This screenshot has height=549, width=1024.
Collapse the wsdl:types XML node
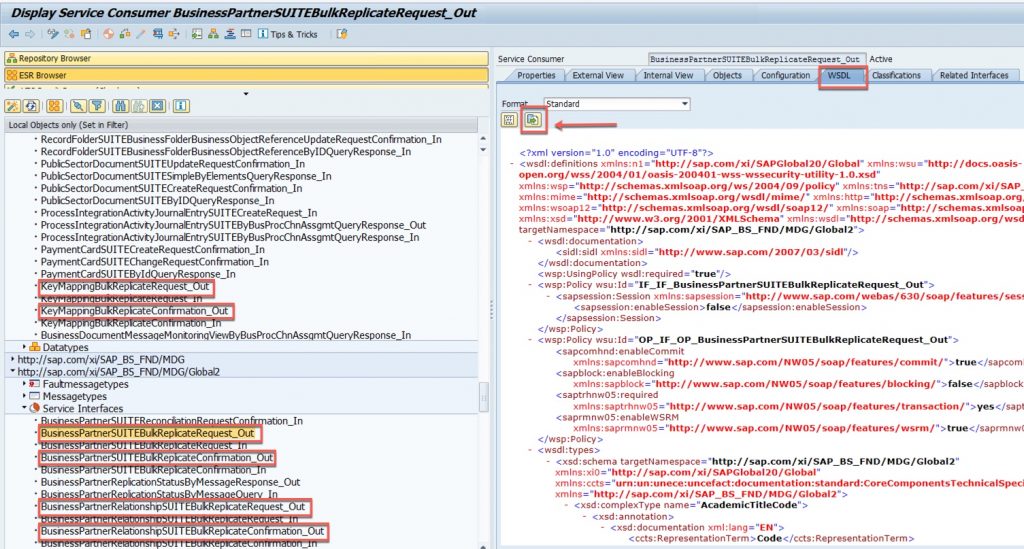pyautogui.click(x=530, y=450)
